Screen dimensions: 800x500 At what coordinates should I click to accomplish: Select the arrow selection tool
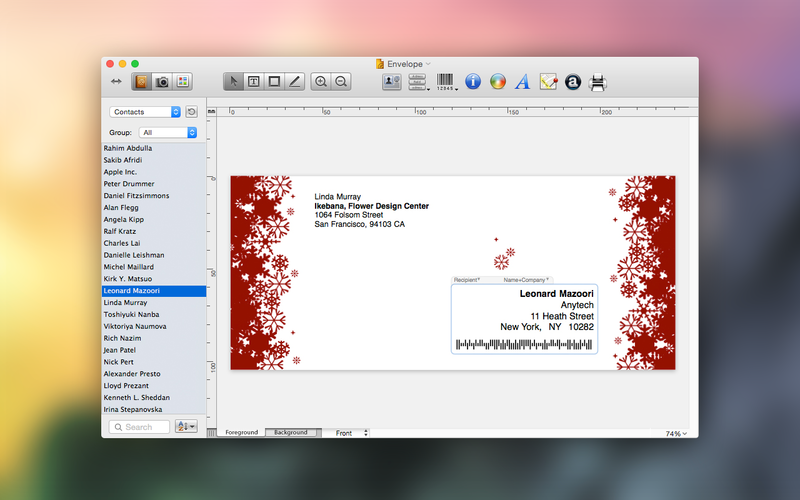[x=233, y=82]
